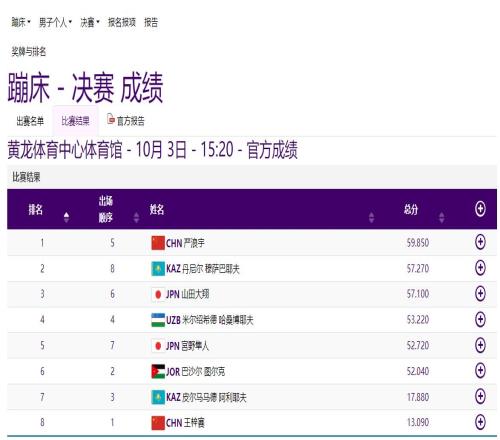Expand details for KAZ rank 2 row
Viewport: 500px width, 440px height.
click(480, 268)
